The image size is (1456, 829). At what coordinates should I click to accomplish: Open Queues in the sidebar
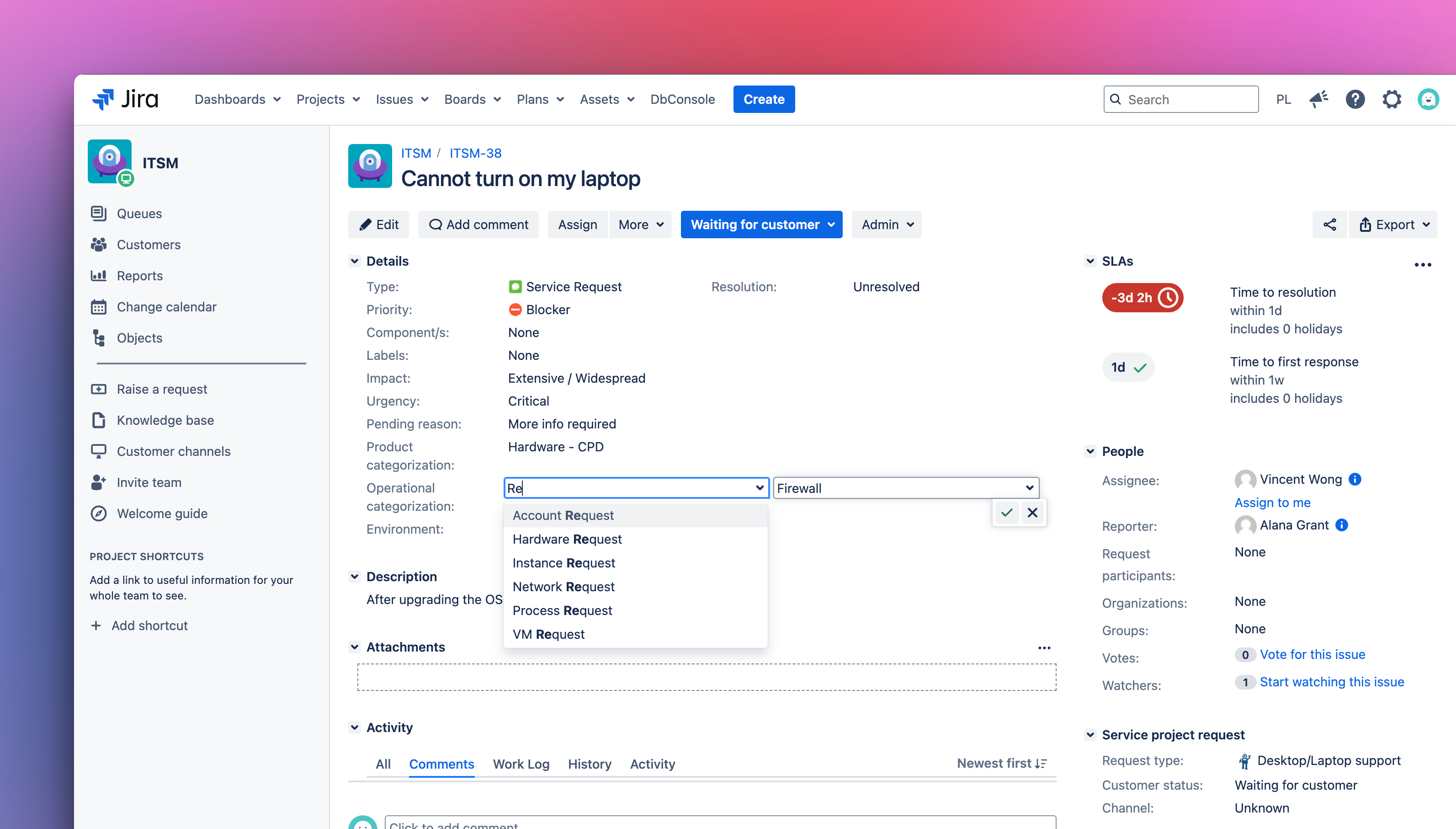click(139, 214)
